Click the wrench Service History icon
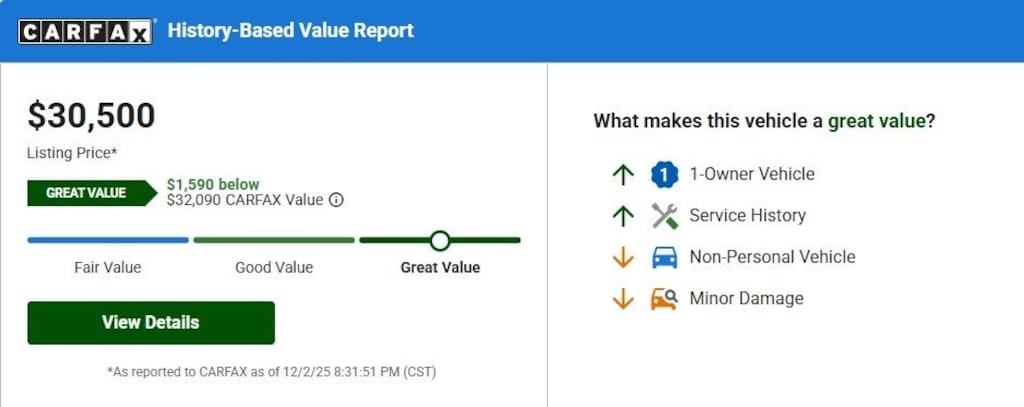 [664, 216]
